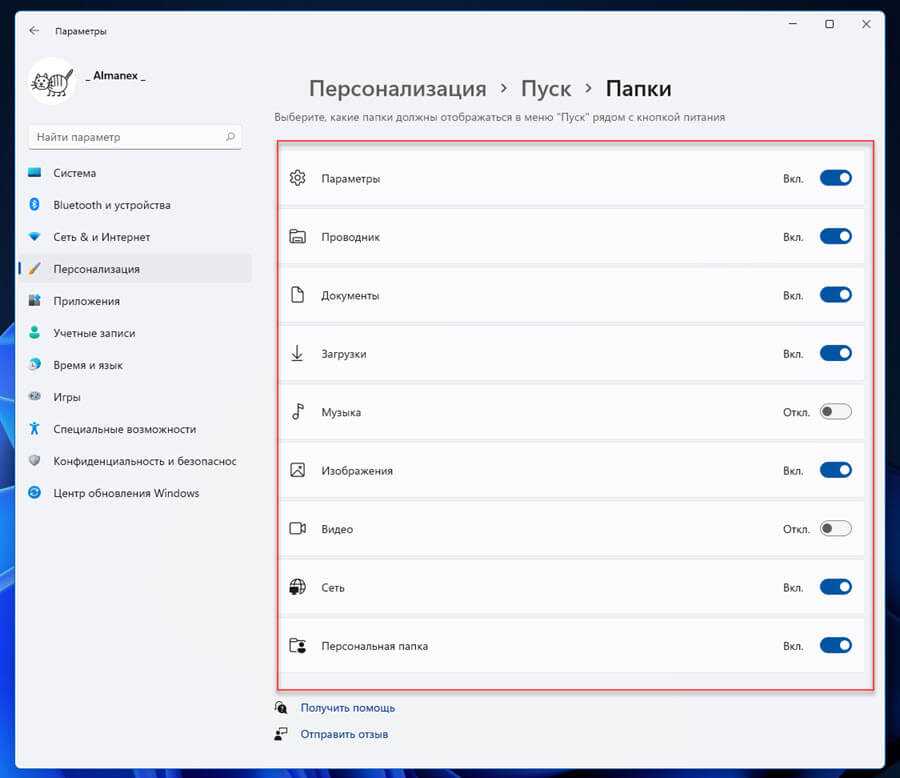Open the Получить помощь link
Viewport: 900px width, 778px height.
pos(347,708)
